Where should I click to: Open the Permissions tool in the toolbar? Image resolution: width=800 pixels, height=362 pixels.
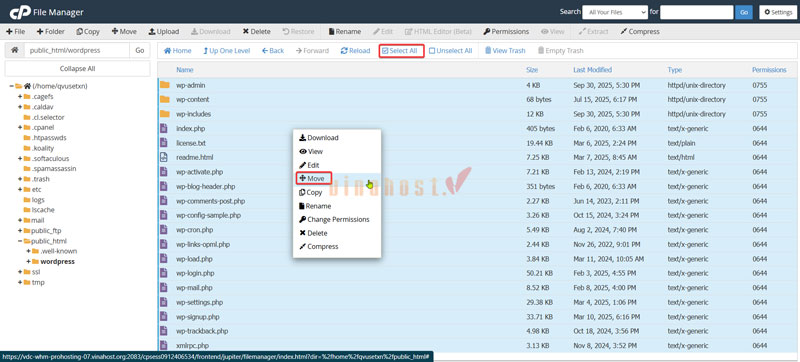tap(506, 32)
